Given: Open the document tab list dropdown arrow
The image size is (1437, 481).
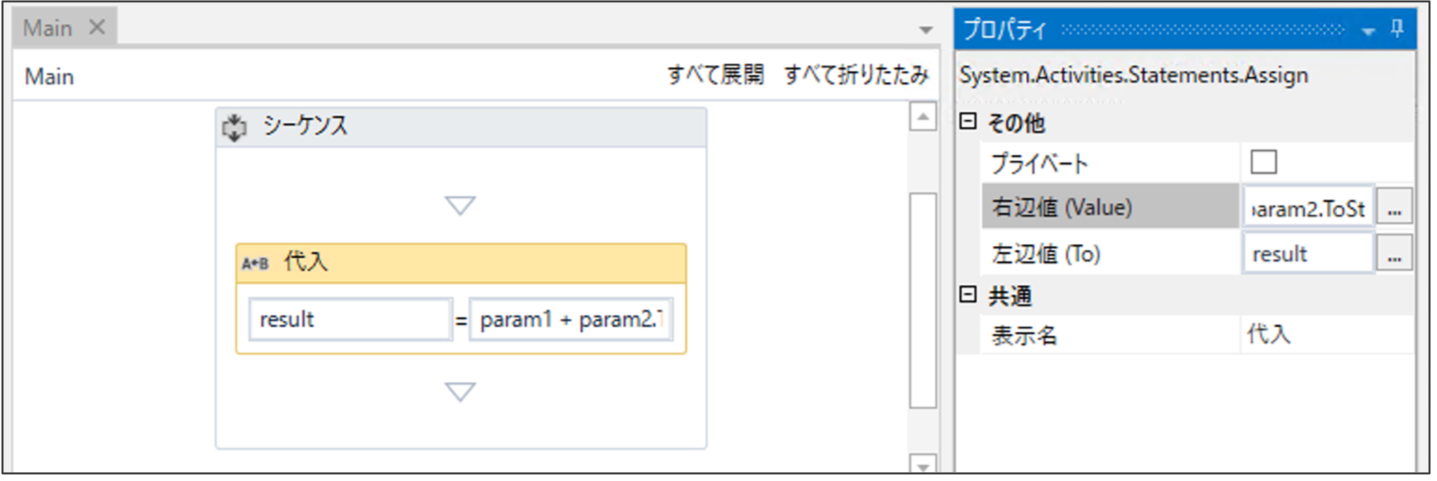Looking at the screenshot, I should [926, 30].
